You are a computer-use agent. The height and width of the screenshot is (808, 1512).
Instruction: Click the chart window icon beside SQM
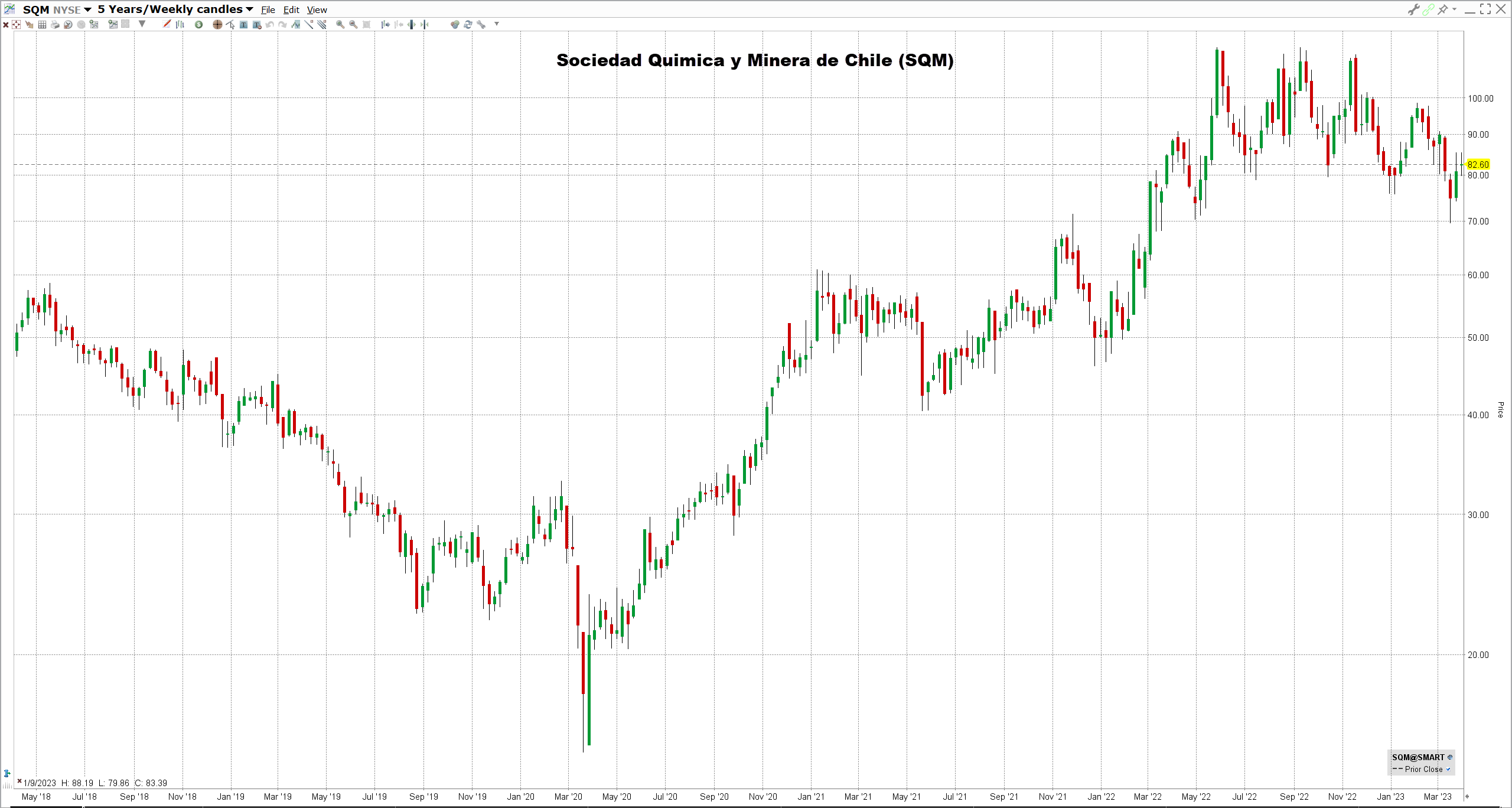click(x=9, y=9)
